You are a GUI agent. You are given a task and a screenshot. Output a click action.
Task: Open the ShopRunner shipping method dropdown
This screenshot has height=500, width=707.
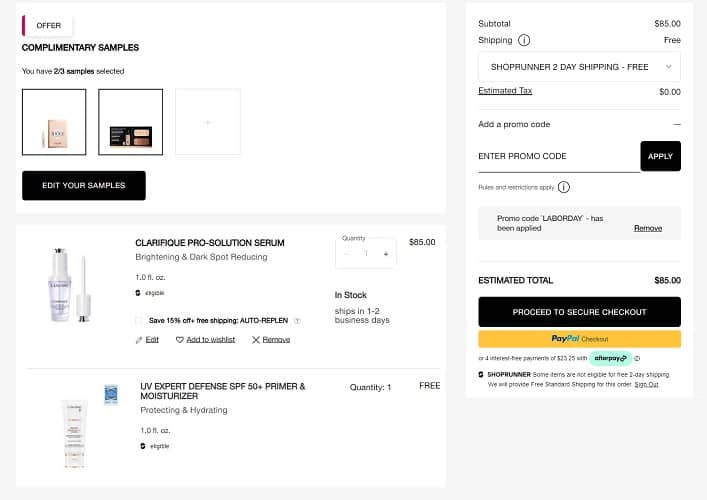[579, 67]
